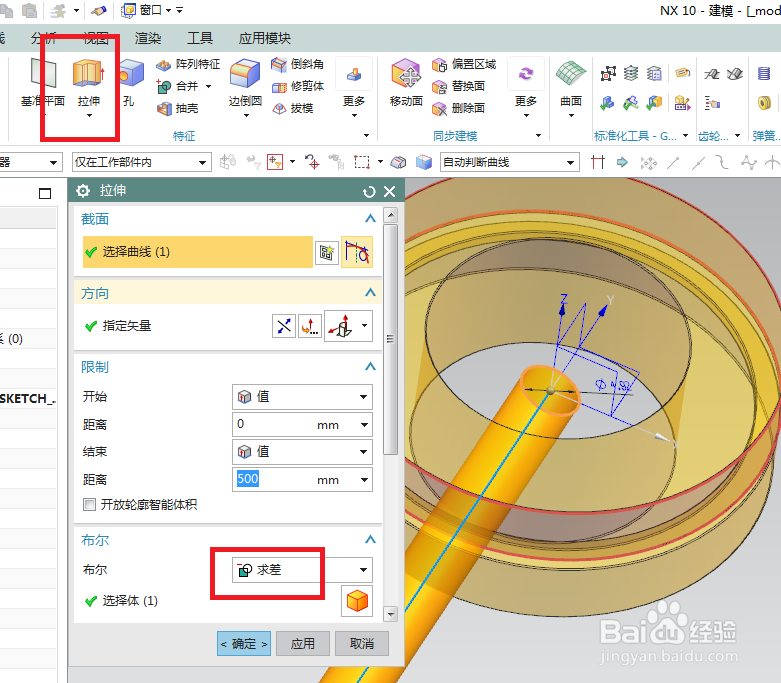The image size is (781, 683).
Task: Click the curve selection icon beside 选择曲线
Action: pyautogui.click(x=357, y=252)
